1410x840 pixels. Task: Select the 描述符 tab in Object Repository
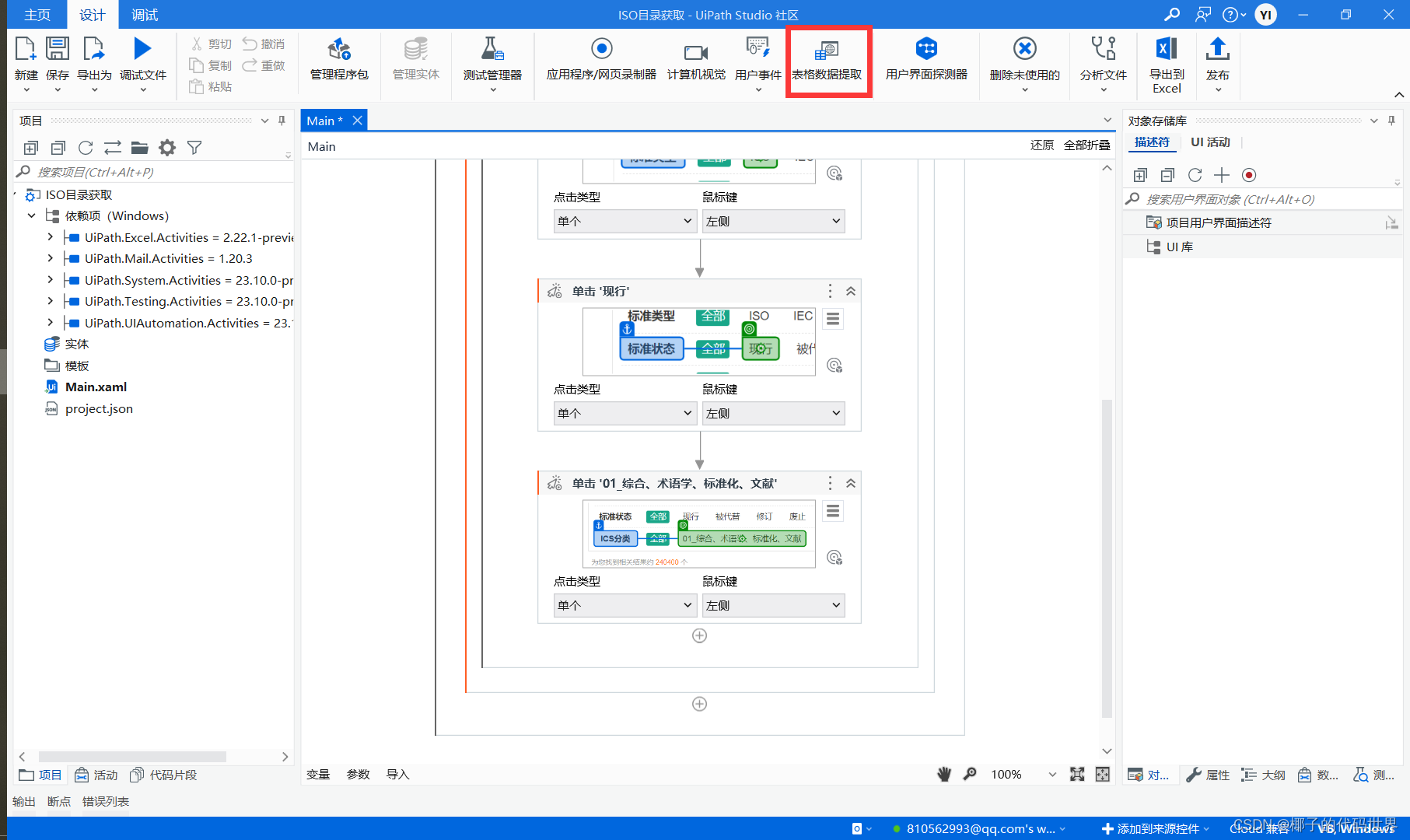[x=1152, y=142]
